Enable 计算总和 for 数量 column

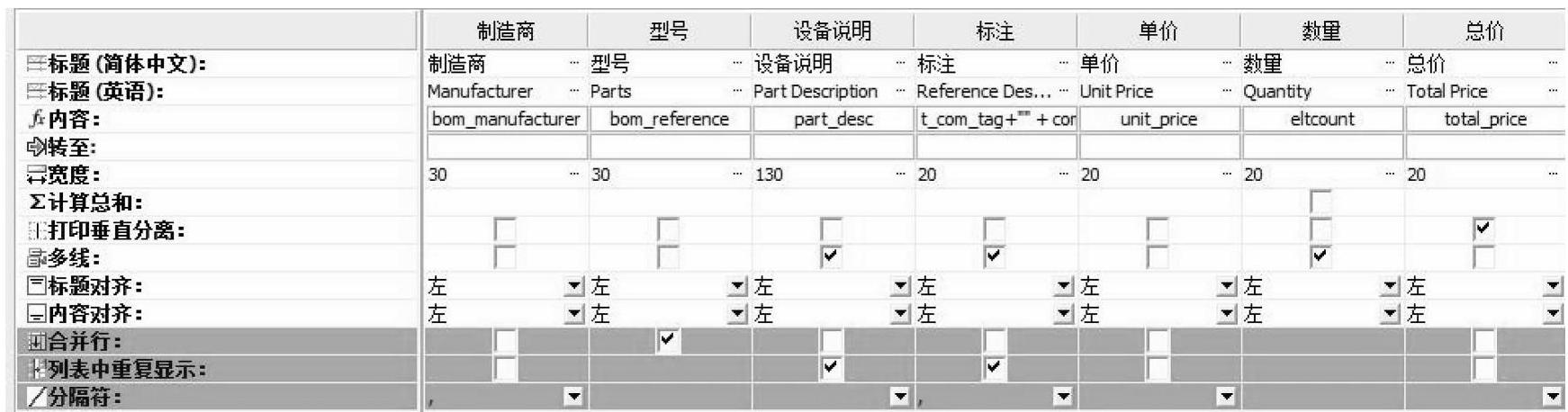1320,202
